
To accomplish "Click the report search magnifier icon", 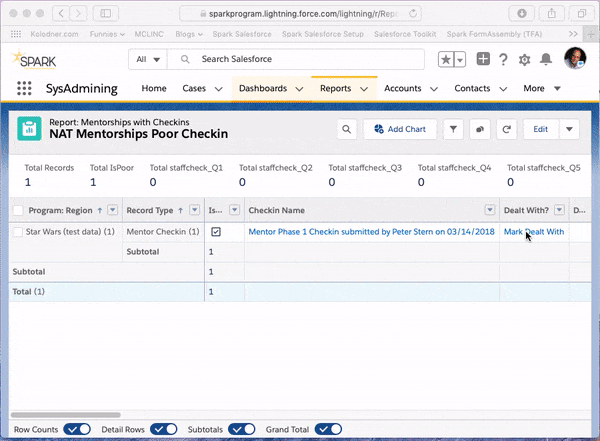I will 347,129.
